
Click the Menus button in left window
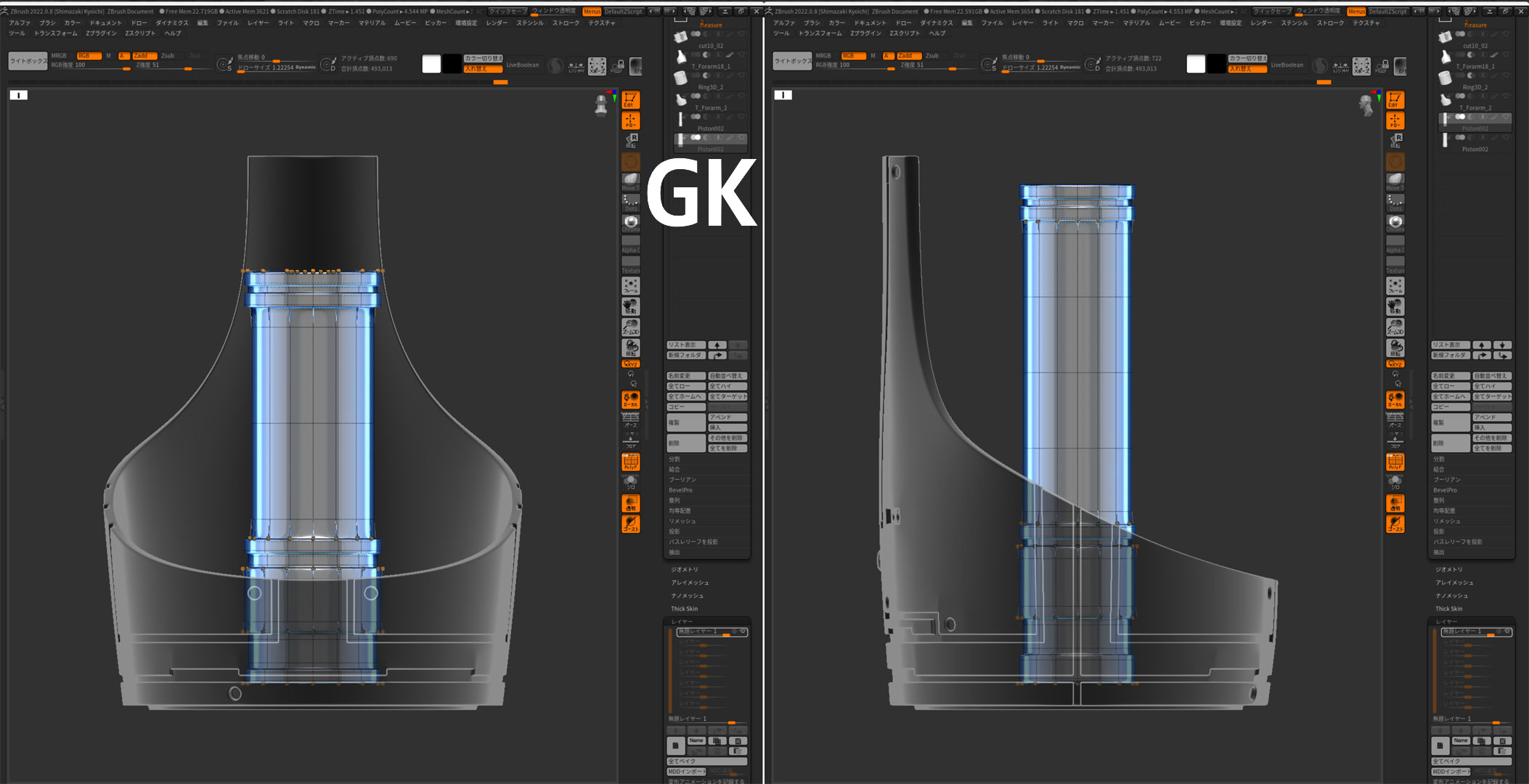pyautogui.click(x=592, y=12)
